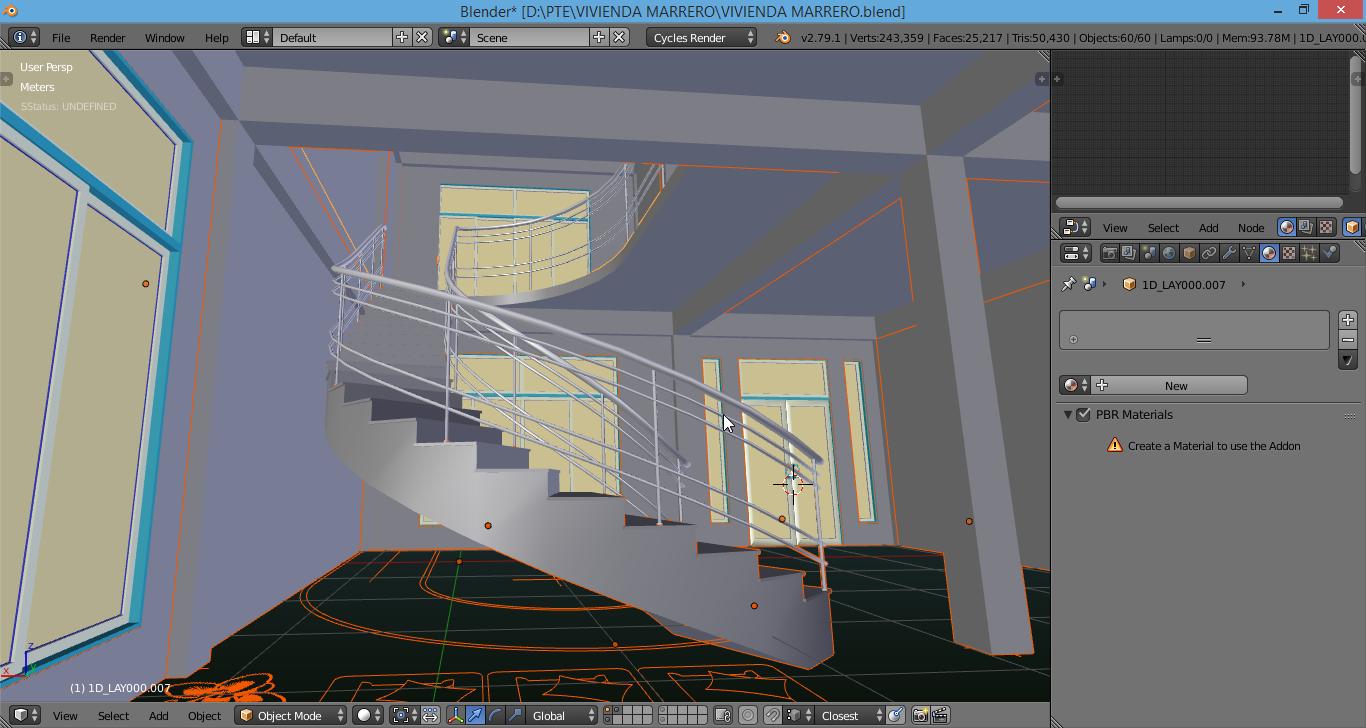The width and height of the screenshot is (1366, 728).
Task: Open the Modifiers tab (wrench icon)
Action: tap(1229, 253)
